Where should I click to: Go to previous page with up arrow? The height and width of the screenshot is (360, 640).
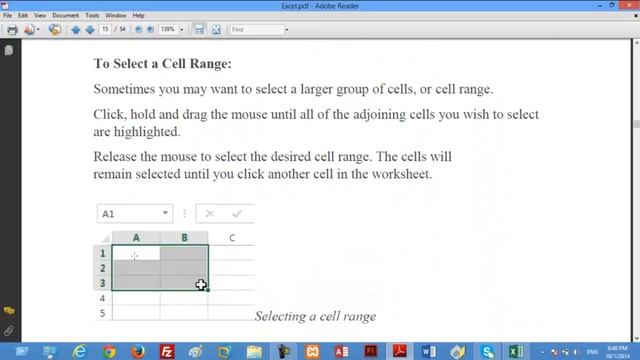[76, 29]
